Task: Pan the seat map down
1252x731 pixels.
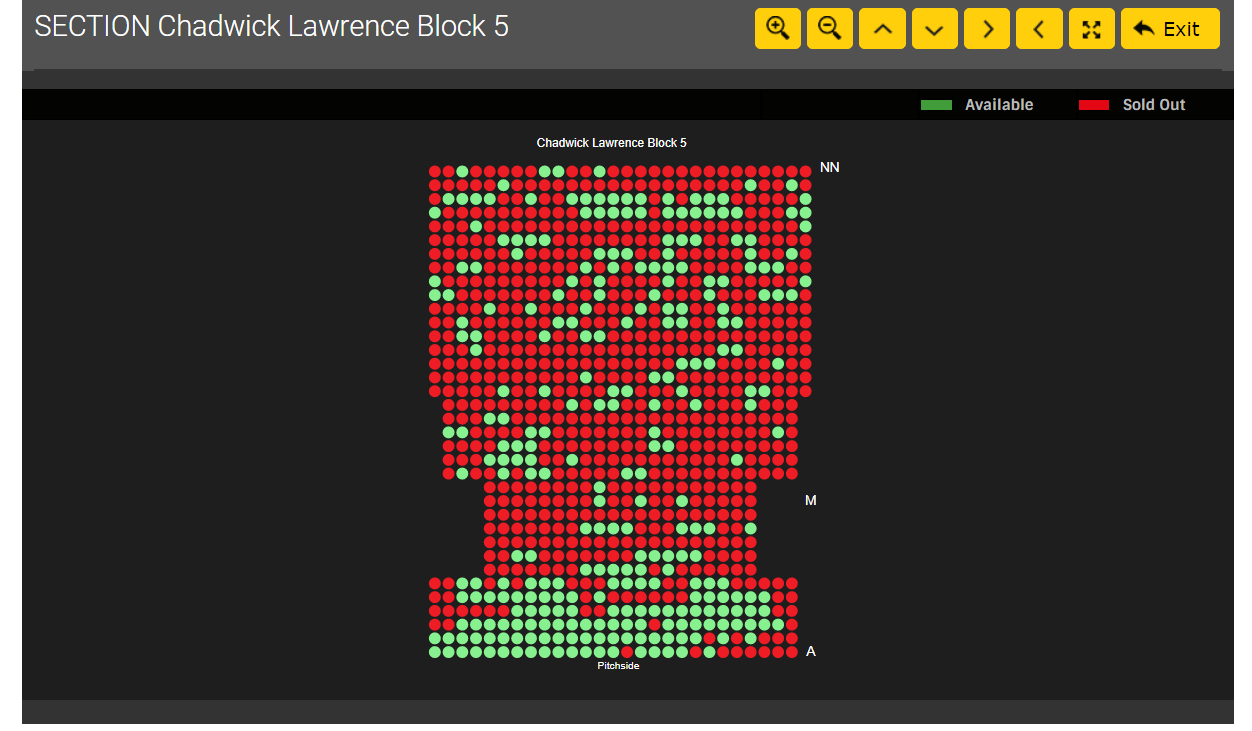Action: click(934, 29)
